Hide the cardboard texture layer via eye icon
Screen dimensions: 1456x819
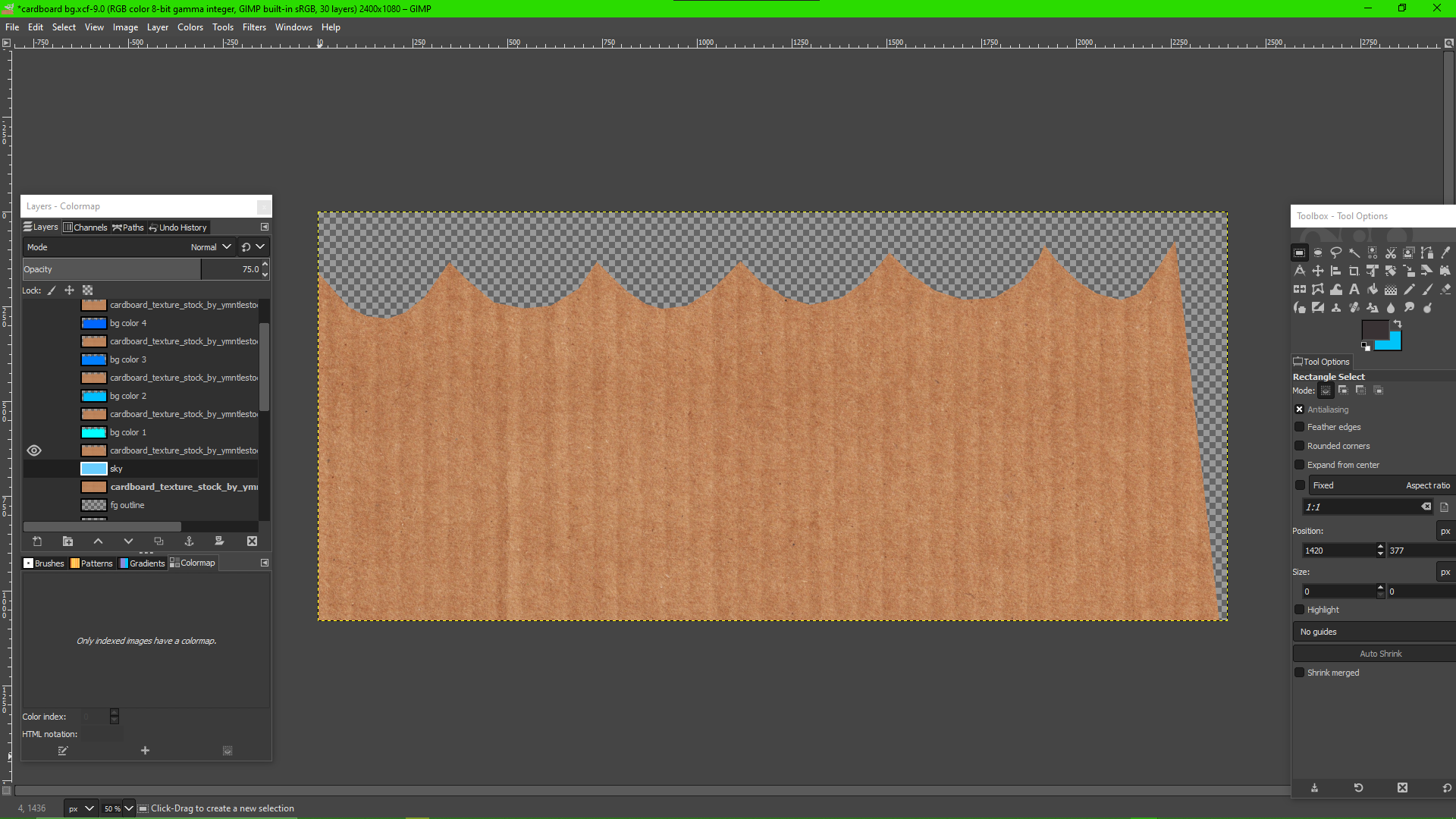pyautogui.click(x=34, y=450)
